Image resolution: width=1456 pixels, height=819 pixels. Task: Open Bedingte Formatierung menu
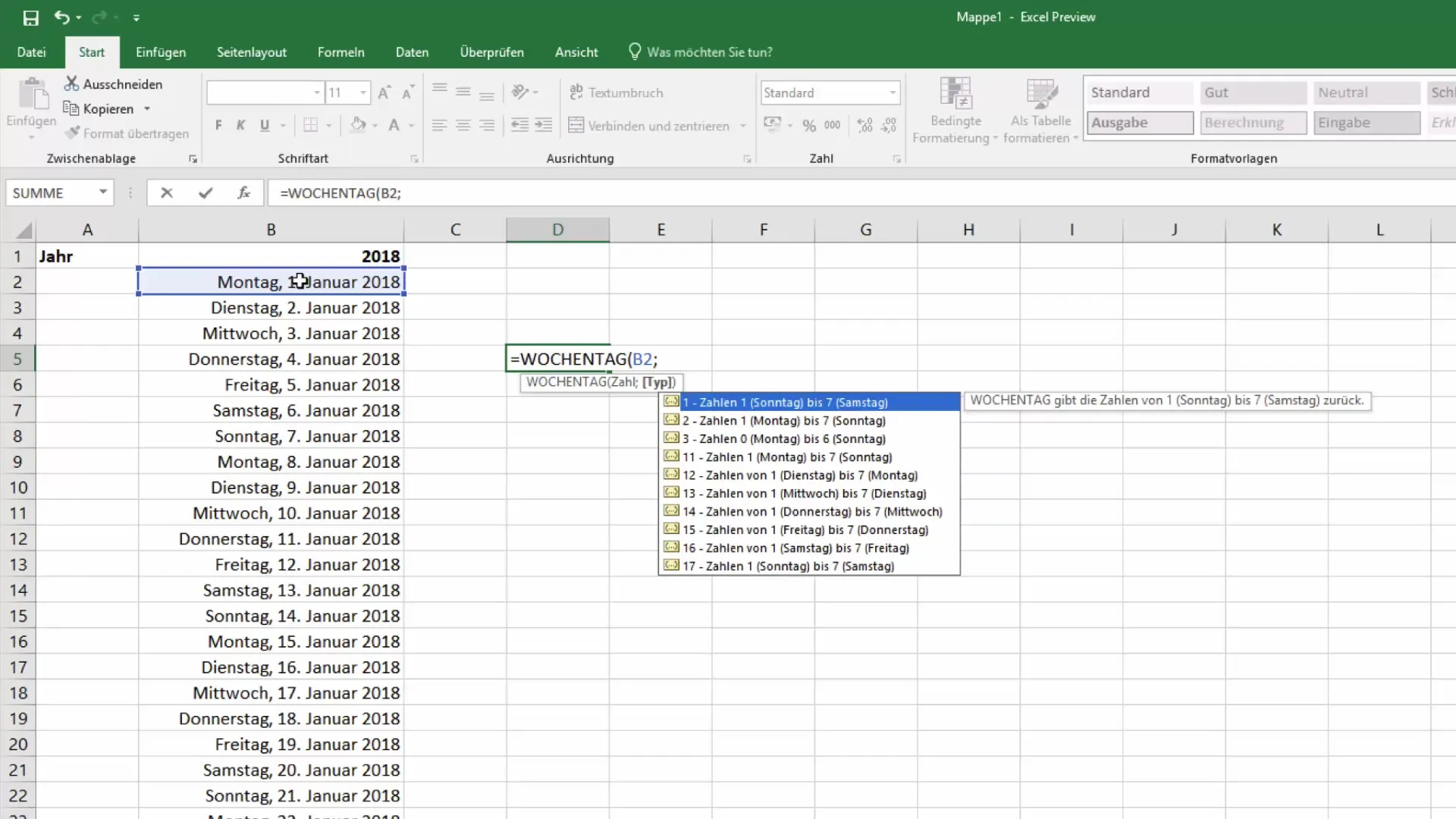pyautogui.click(x=955, y=111)
